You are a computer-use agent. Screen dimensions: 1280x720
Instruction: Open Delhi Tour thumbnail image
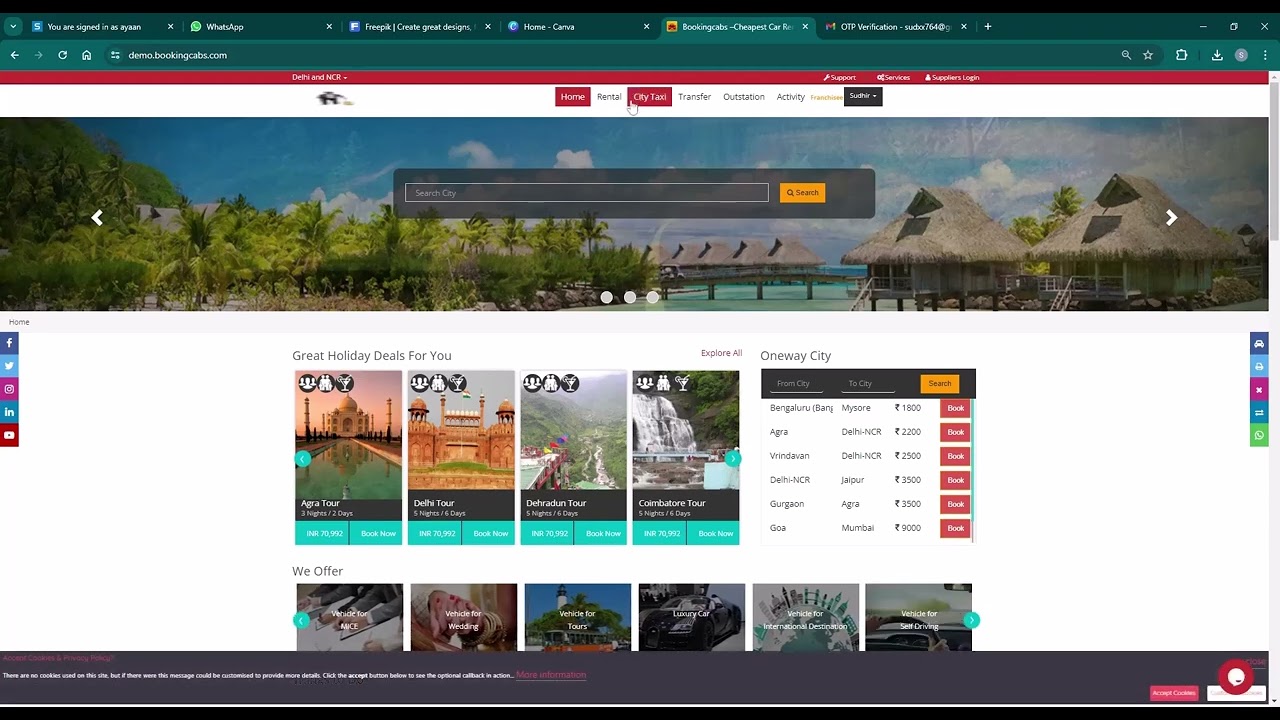pyautogui.click(x=461, y=431)
